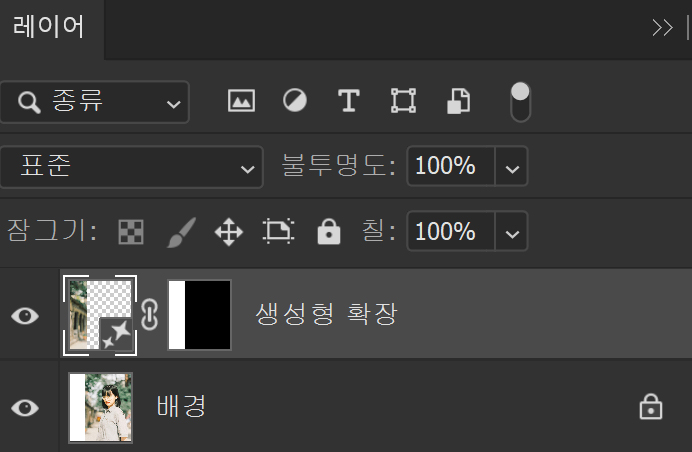This screenshot has width=692, height=452.
Task: Filter layers by pixel image icon
Action: (x=241, y=101)
